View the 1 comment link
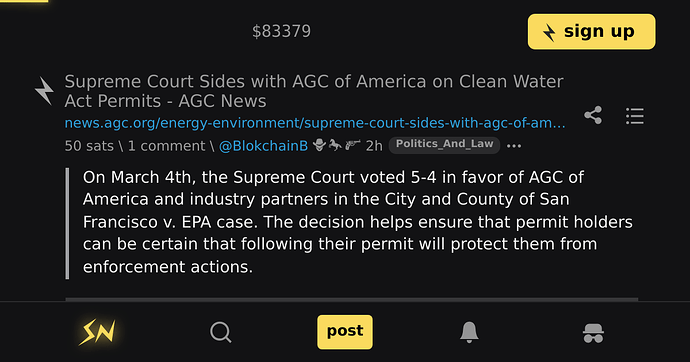Screen dimensions: 690x362 pyautogui.click(x=166, y=146)
